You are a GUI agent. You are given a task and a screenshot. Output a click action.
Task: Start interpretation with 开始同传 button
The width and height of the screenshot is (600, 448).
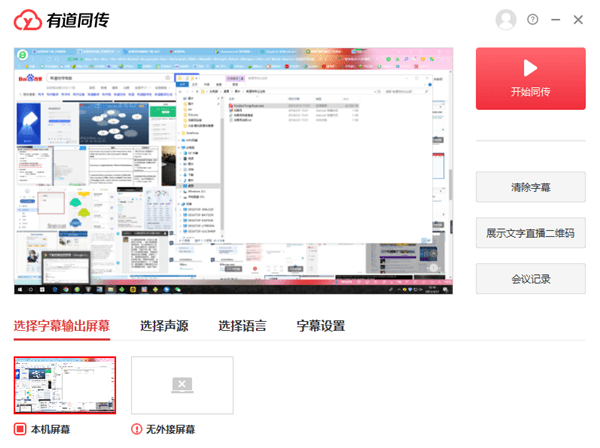coord(531,79)
